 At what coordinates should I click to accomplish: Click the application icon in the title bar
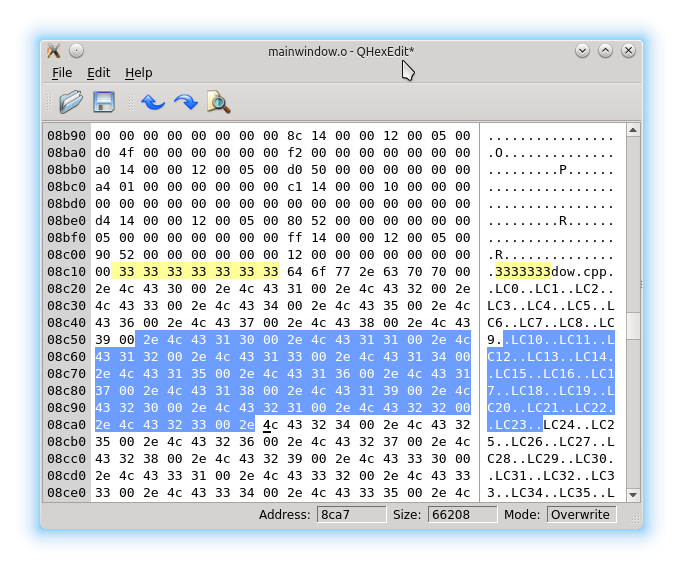pos(54,51)
